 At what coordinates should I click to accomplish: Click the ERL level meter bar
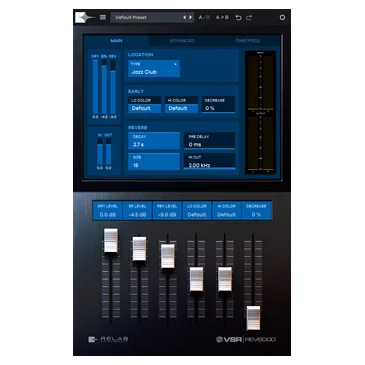104,87
